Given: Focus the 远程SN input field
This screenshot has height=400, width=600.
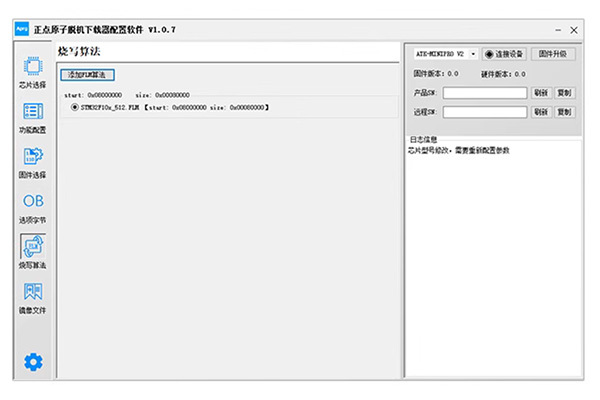Looking at the screenshot, I should tap(485, 112).
